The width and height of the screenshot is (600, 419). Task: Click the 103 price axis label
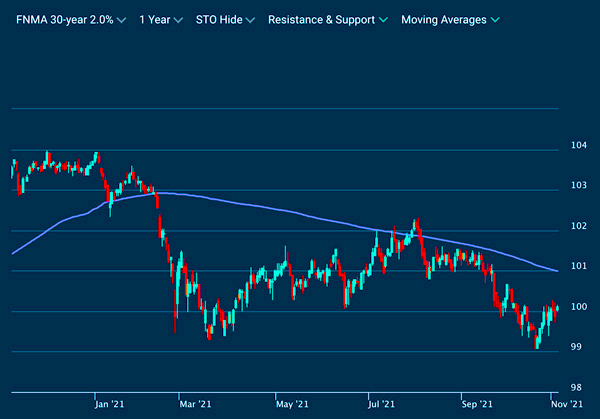tap(577, 185)
